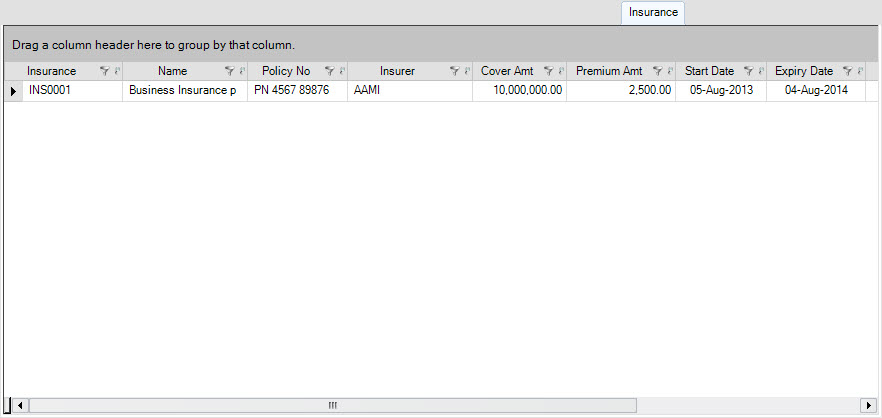Viewport: 882px width, 418px height.
Task: Open the filter icon on Insurance column
Action: click(x=104, y=71)
